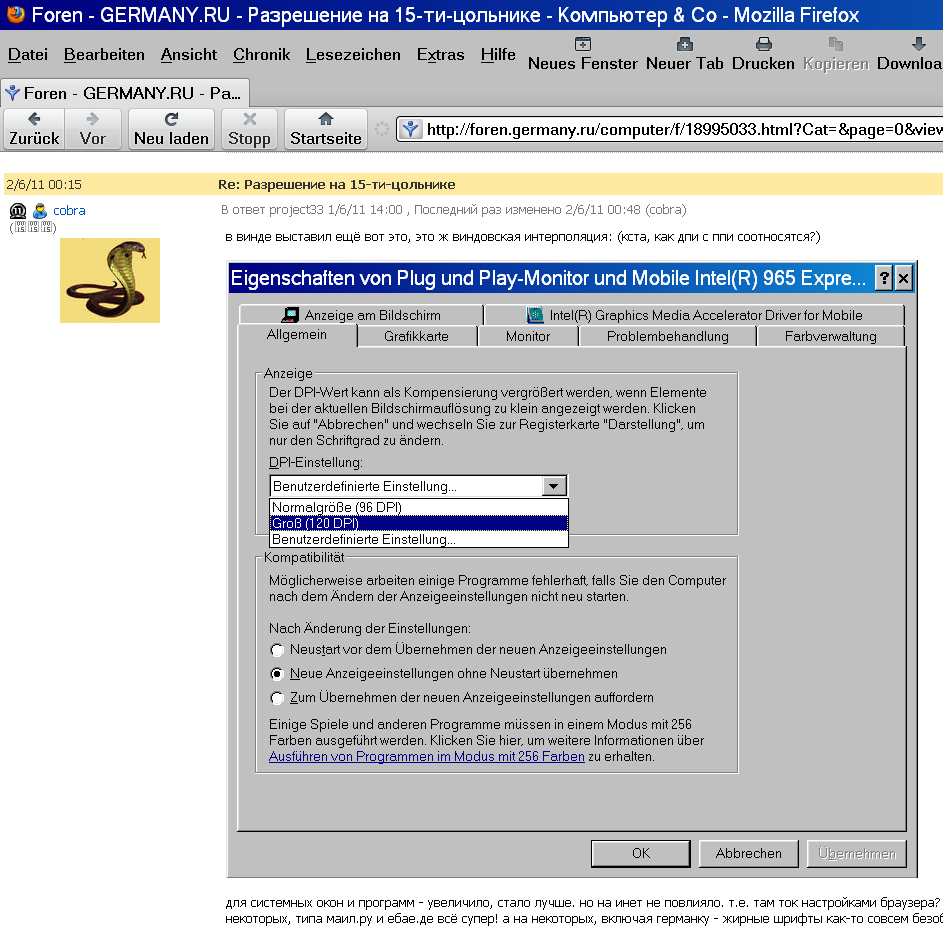This screenshot has width=943, height=938.
Task: Open Intel Graphics Media Accelerator Driver tab
Action: [694, 314]
